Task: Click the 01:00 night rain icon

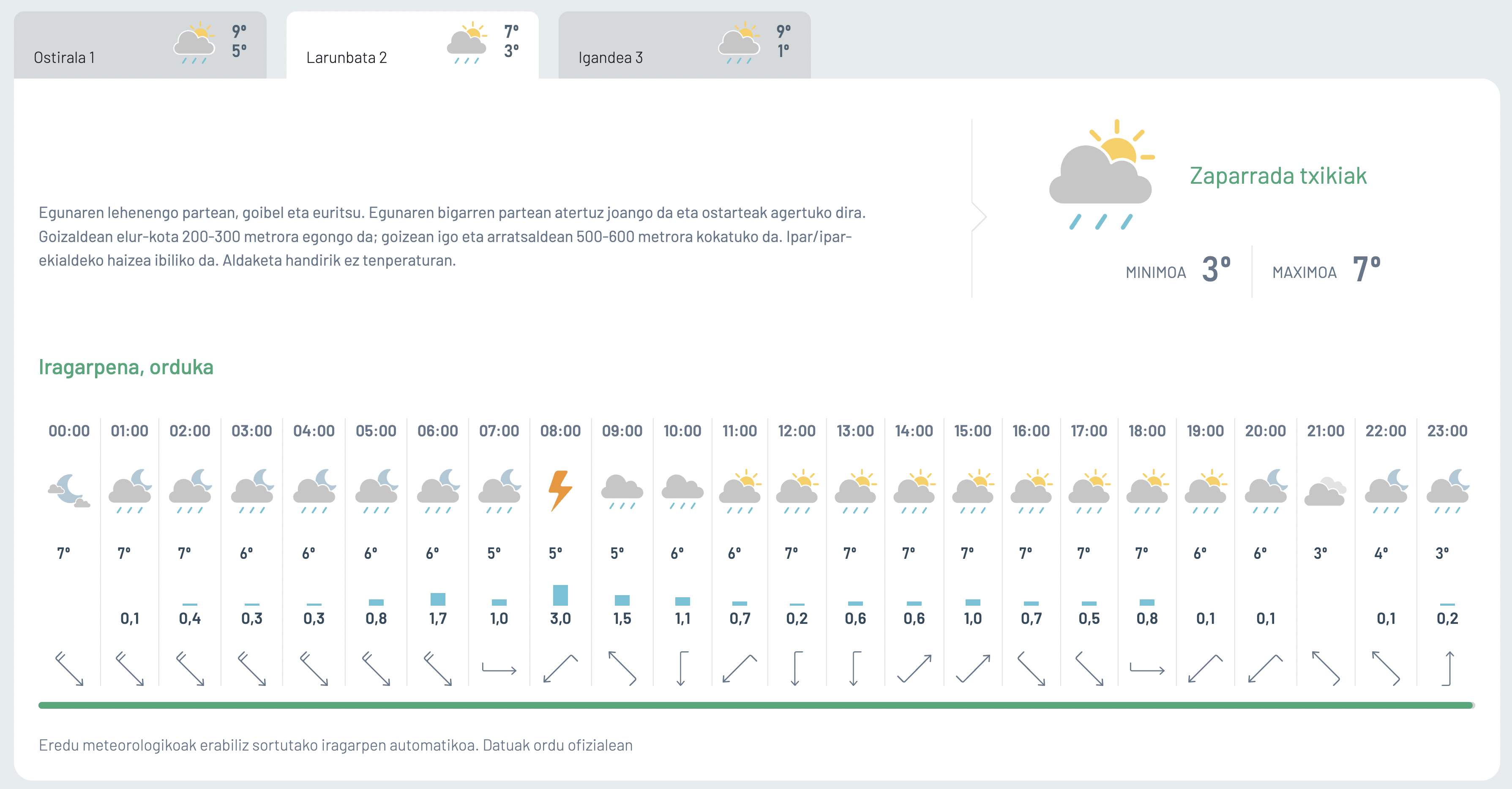Action: point(130,492)
